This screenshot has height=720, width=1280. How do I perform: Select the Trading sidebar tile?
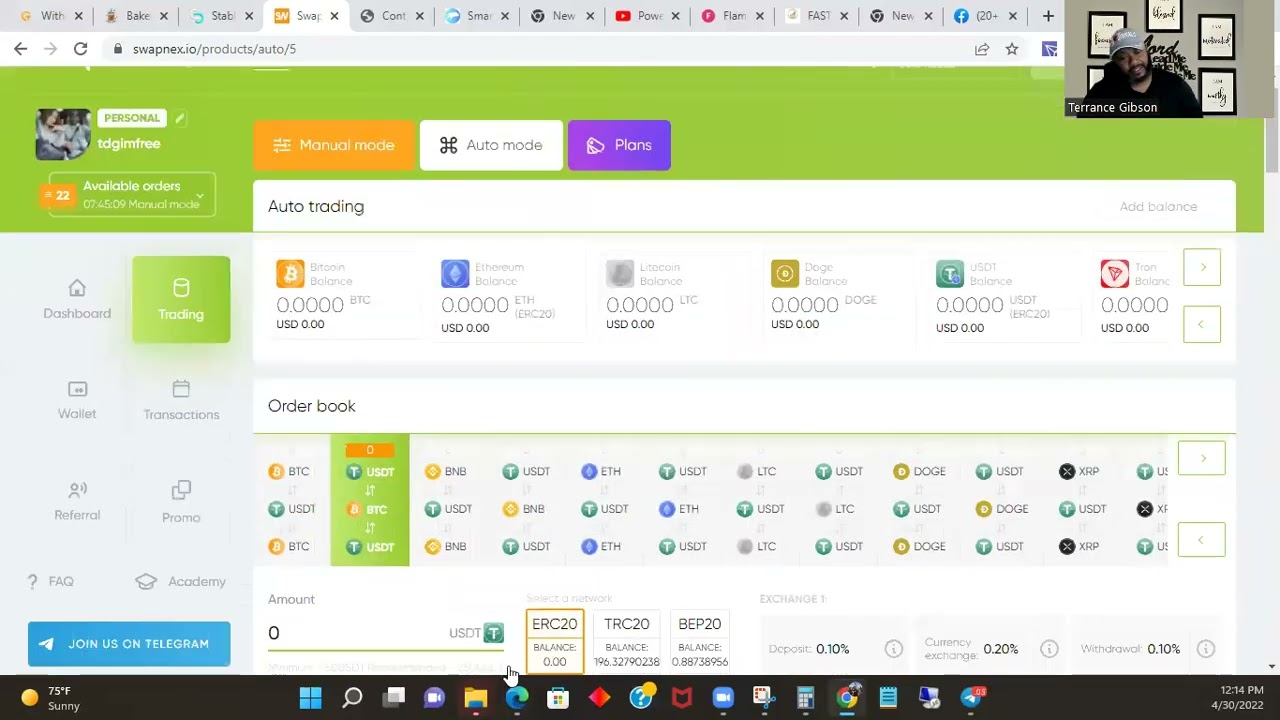[181, 300]
